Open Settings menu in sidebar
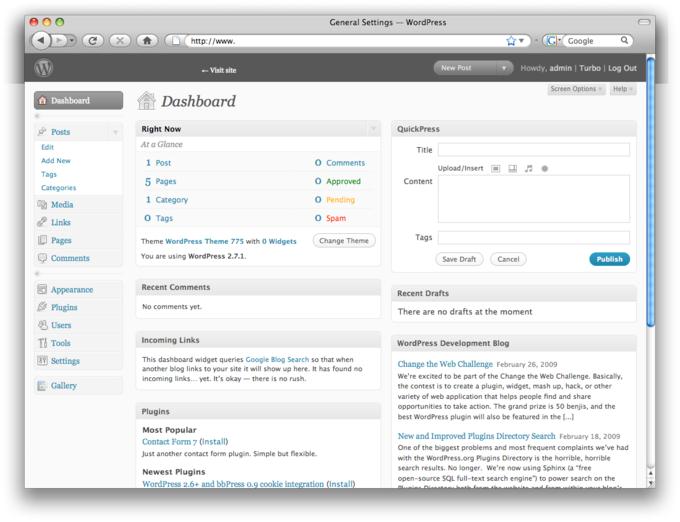The height and width of the screenshot is (522, 680). point(65,361)
